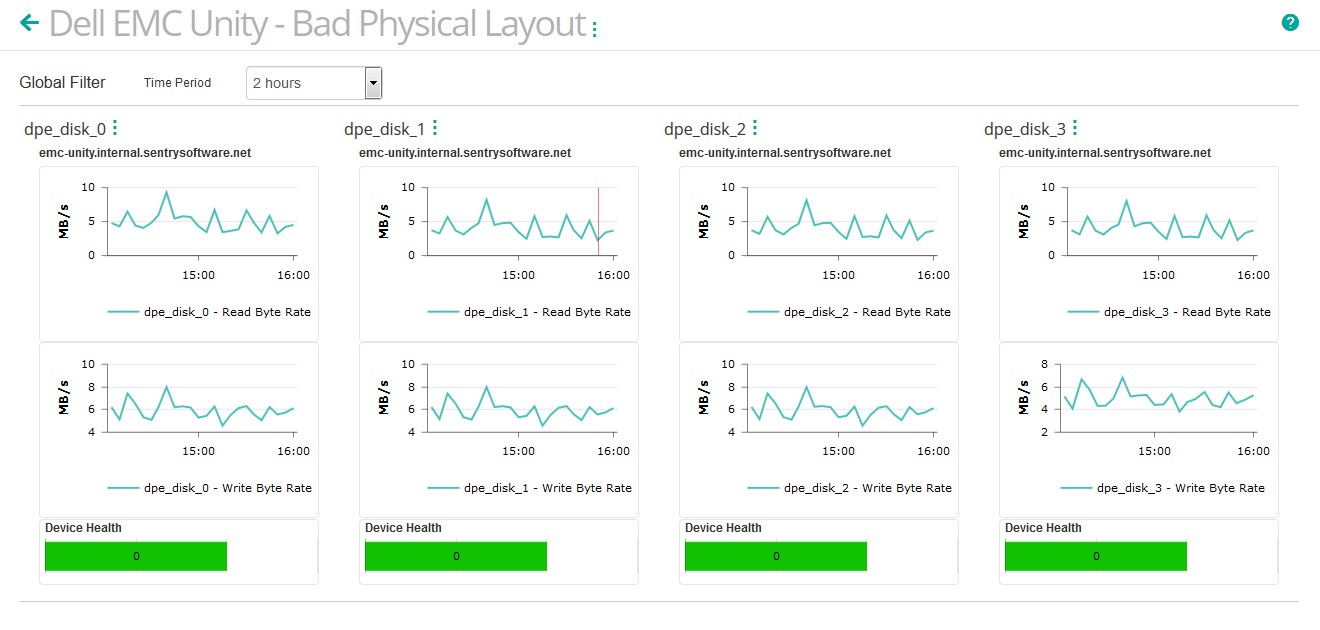Screen dimensions: 1320x630
Task: Click the Global Filter label
Action: pos(61,82)
